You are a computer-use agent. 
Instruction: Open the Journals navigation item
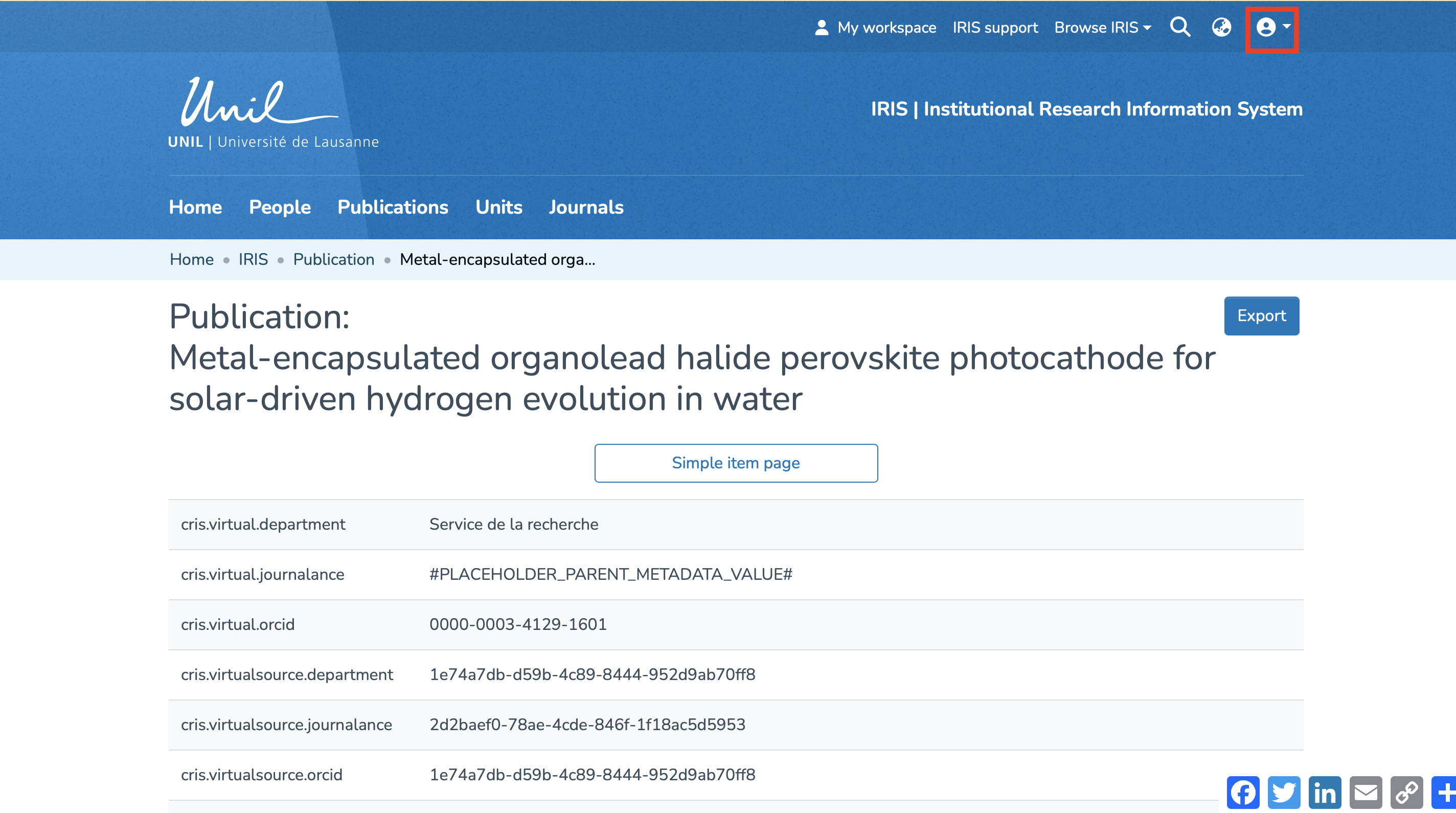pyautogui.click(x=585, y=207)
